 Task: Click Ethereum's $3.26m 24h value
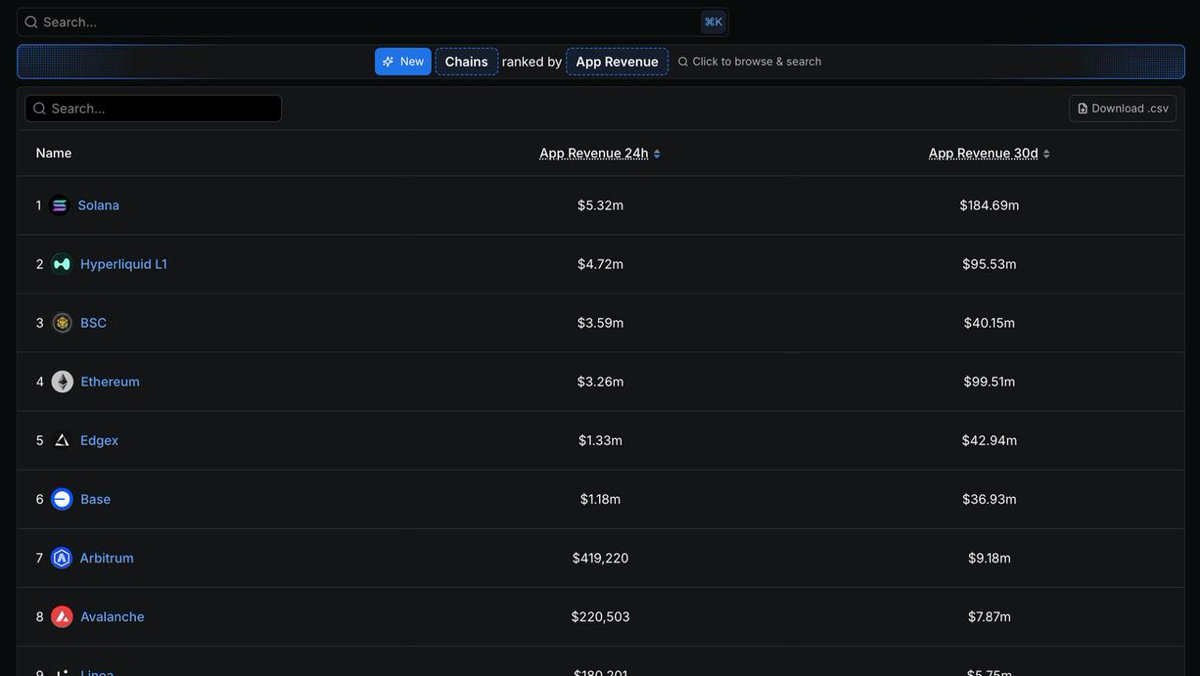pos(600,382)
